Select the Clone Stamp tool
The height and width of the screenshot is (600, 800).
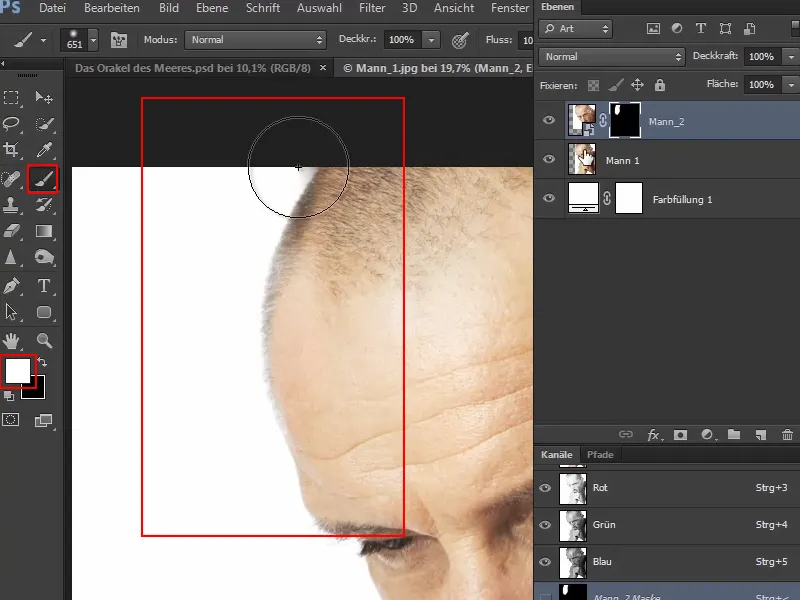coord(11,205)
